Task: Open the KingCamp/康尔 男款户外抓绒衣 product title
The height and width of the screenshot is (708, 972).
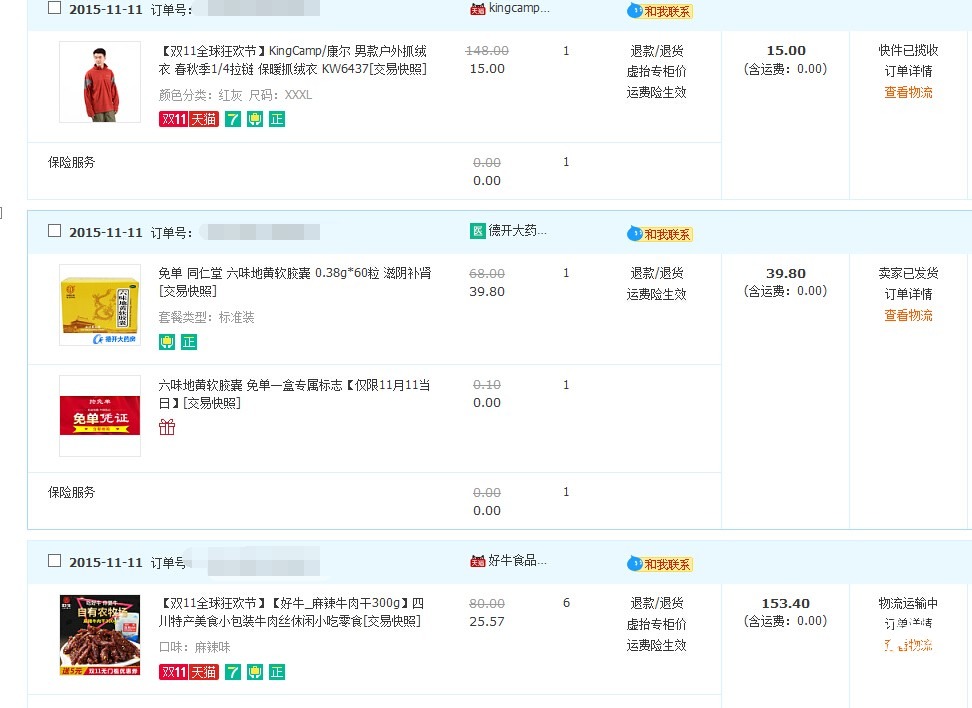Action: coord(293,60)
